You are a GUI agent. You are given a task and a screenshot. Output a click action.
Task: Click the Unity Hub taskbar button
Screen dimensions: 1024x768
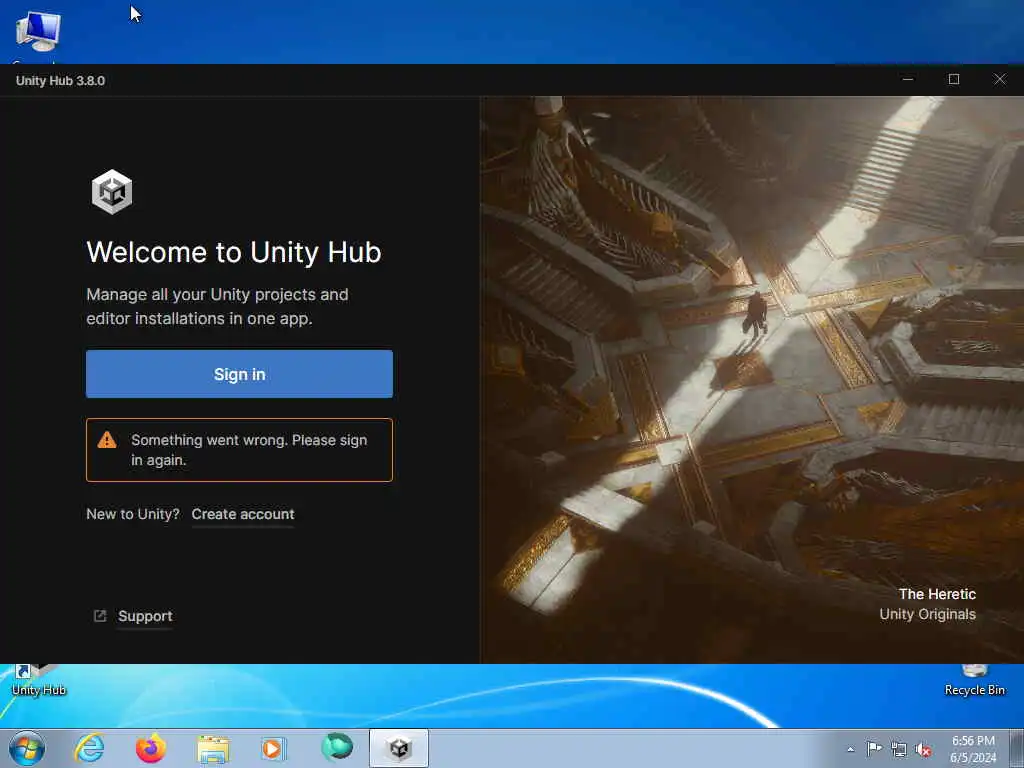[399, 748]
